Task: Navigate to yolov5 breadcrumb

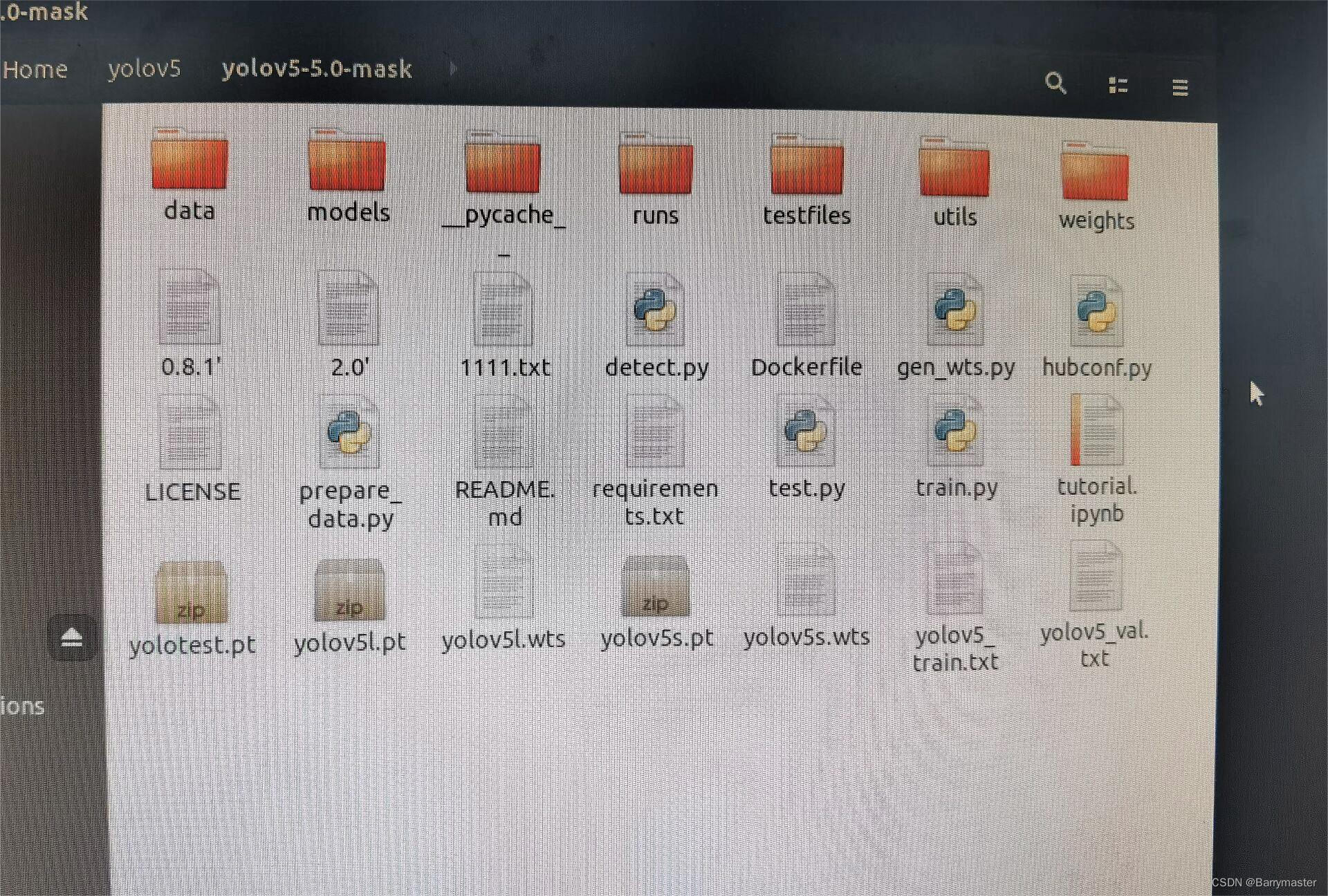Action: coord(144,68)
